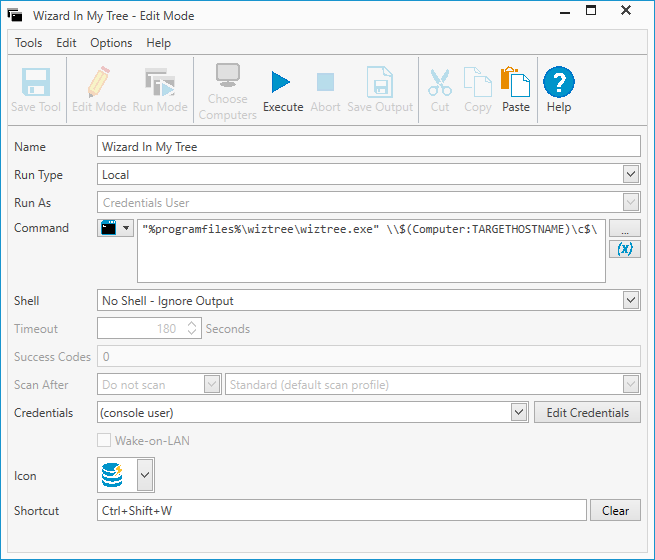This screenshot has height=560, width=655.
Task: Click Save Output toolbar icon
Action: tap(380, 82)
